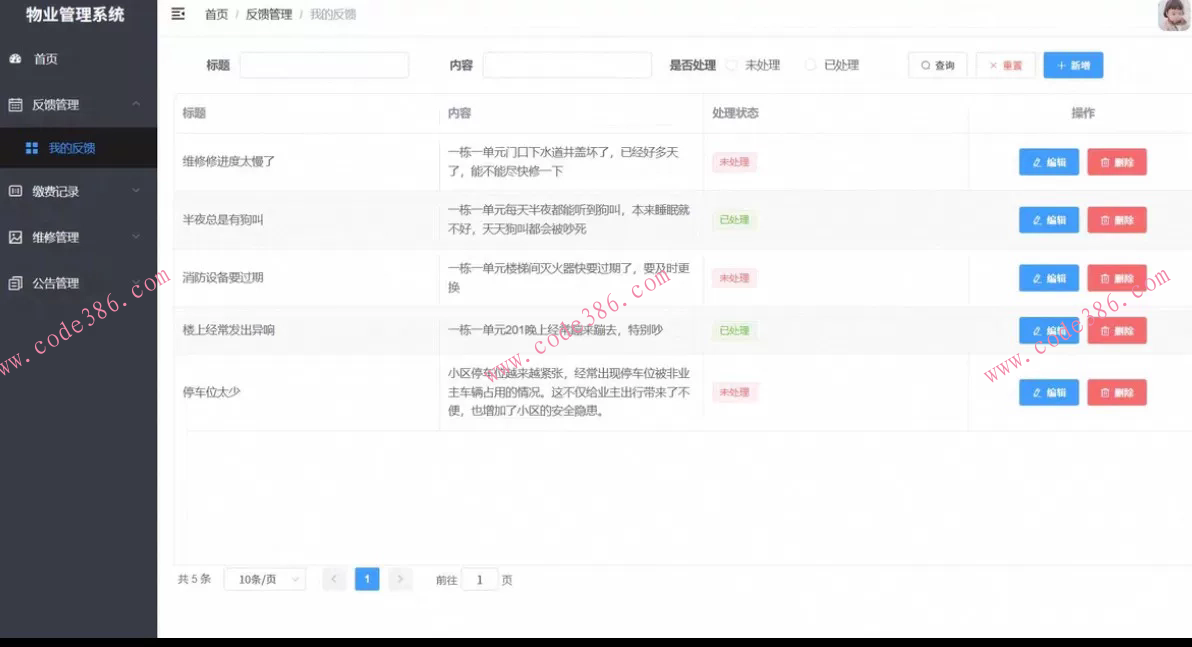Click the blue 新增 add button

pyautogui.click(x=1073, y=64)
